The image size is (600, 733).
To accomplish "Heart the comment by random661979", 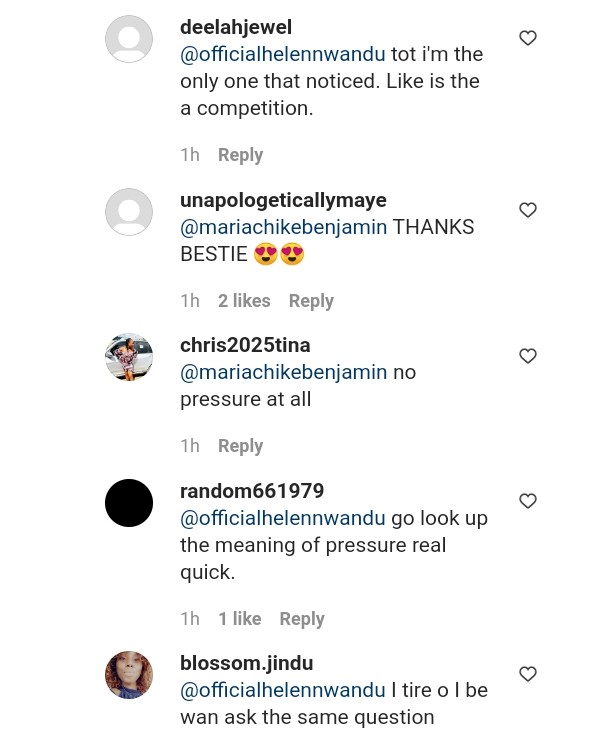I will pyautogui.click(x=528, y=501).
